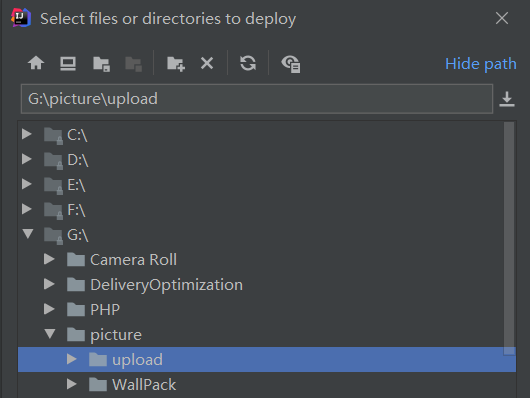Go to the Home directory icon

point(36,63)
